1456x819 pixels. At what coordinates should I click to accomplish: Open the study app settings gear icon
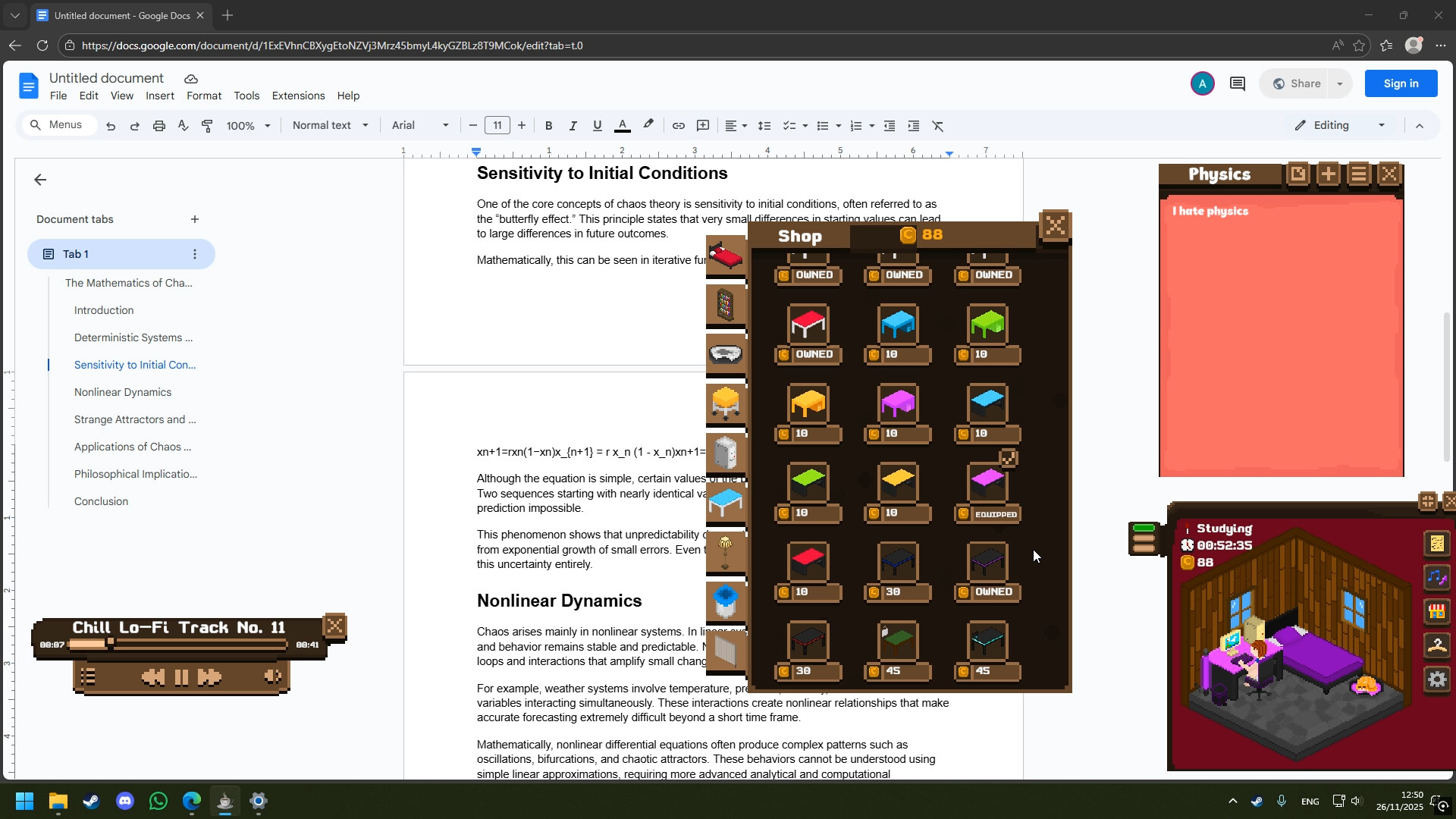pos(1439,679)
